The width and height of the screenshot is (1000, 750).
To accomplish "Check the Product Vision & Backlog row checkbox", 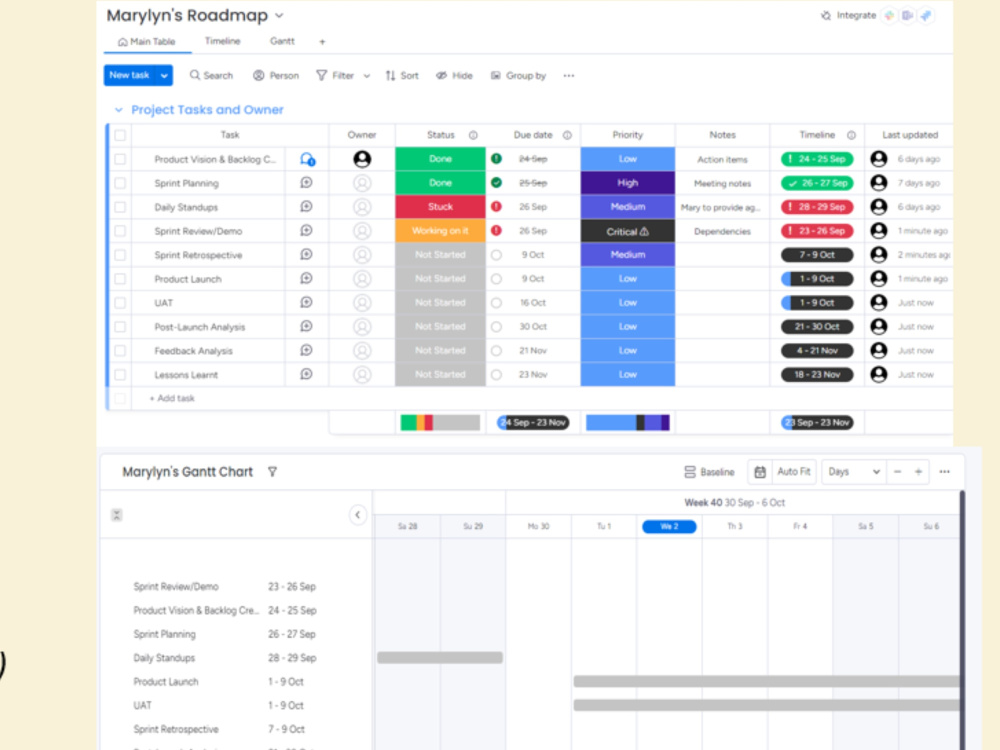I will (120, 159).
